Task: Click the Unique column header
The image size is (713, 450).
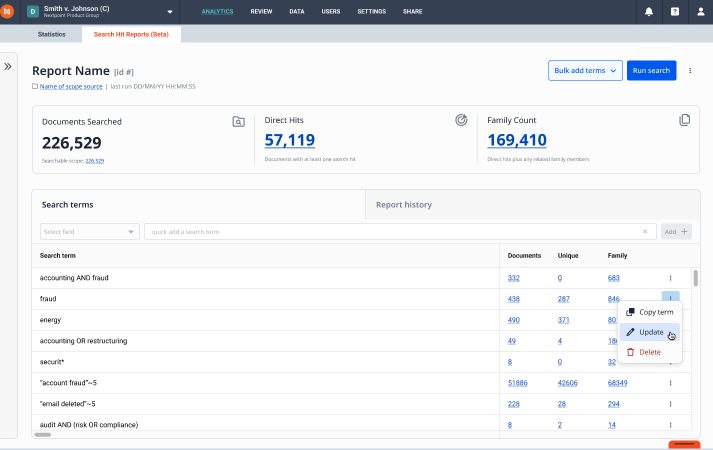Action: tap(568, 255)
